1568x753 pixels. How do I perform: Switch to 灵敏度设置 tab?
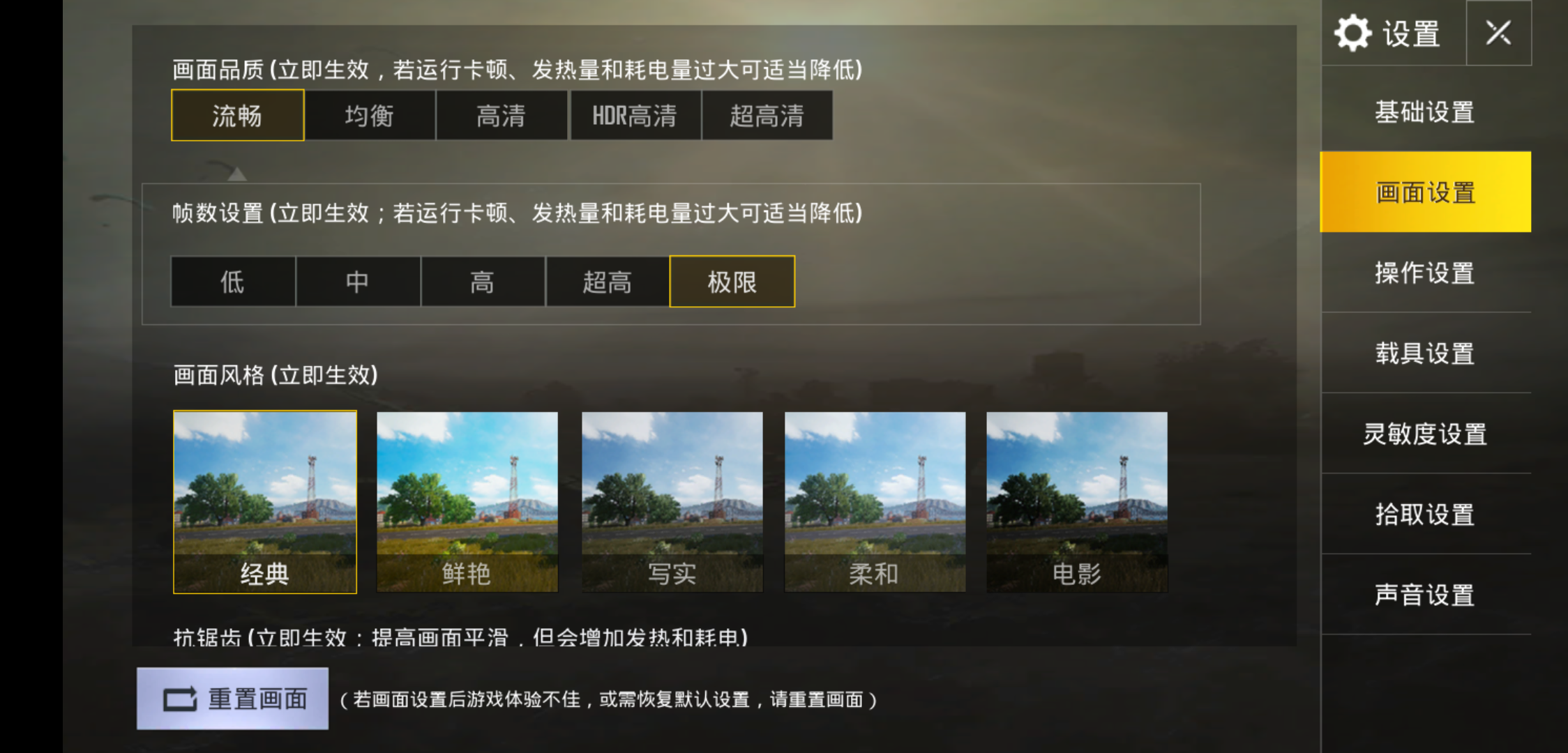(1426, 434)
